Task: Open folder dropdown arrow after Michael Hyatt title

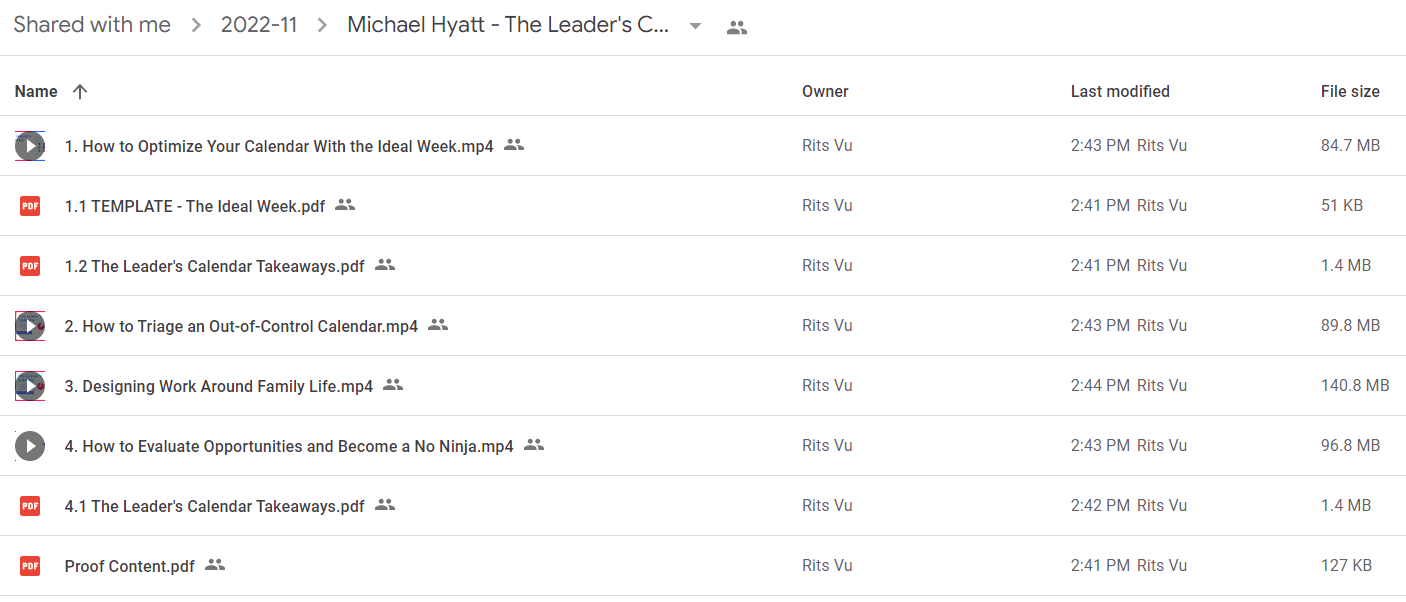Action: [695, 26]
